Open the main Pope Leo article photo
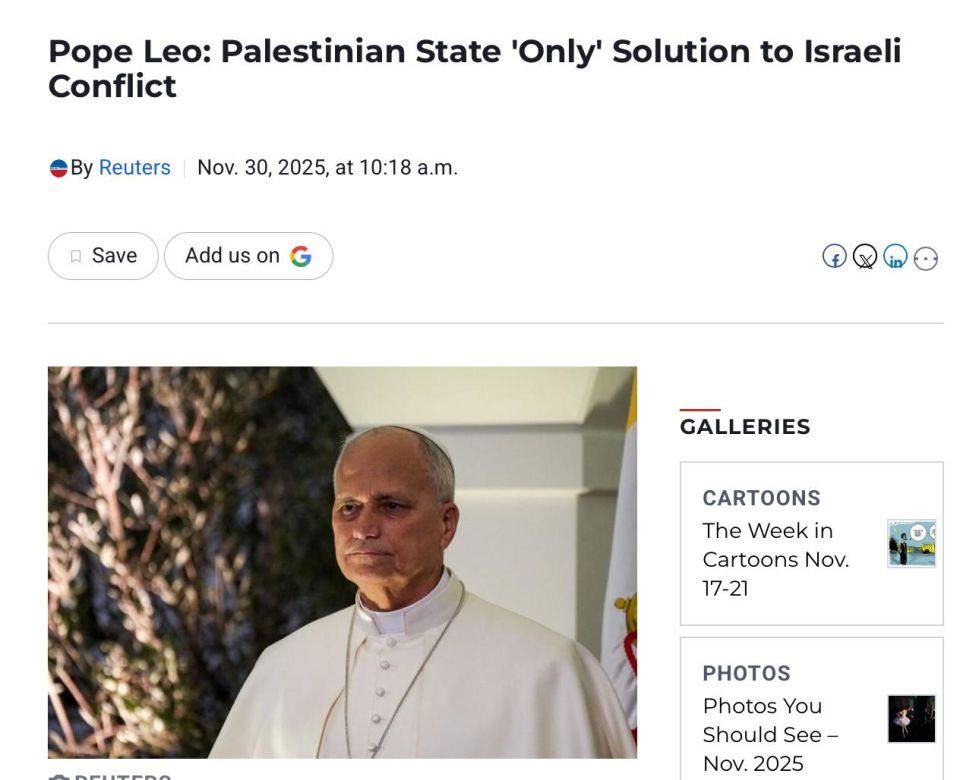 [342, 562]
